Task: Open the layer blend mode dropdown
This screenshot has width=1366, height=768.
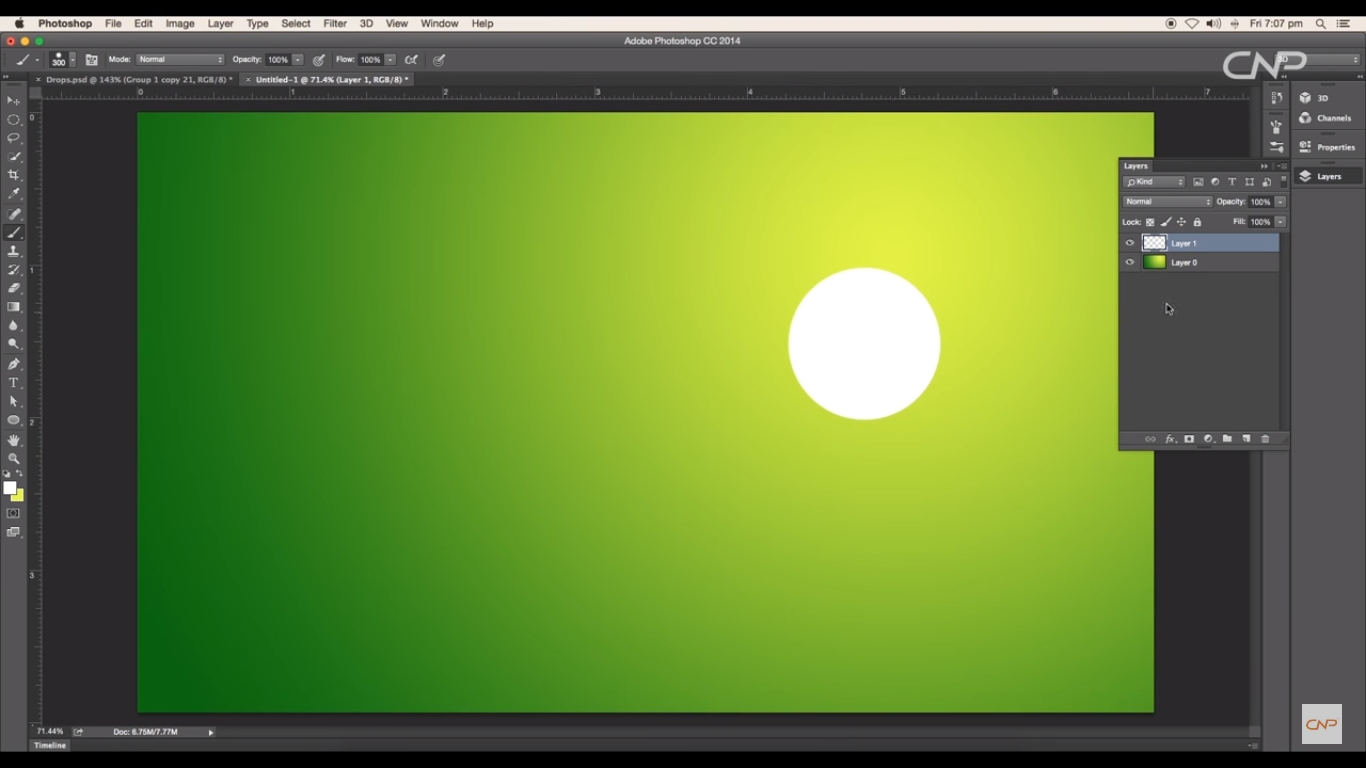Action: coord(1168,202)
